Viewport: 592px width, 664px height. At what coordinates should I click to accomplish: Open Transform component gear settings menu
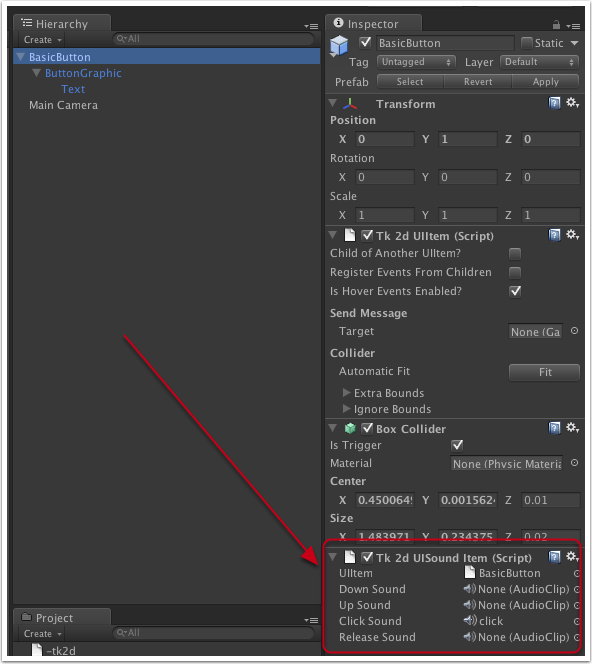(573, 103)
